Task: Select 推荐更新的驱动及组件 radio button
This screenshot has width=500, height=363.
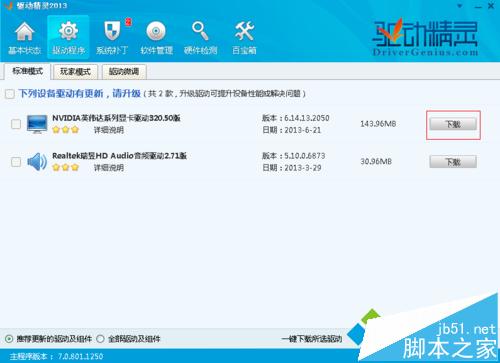Action: click(9, 339)
